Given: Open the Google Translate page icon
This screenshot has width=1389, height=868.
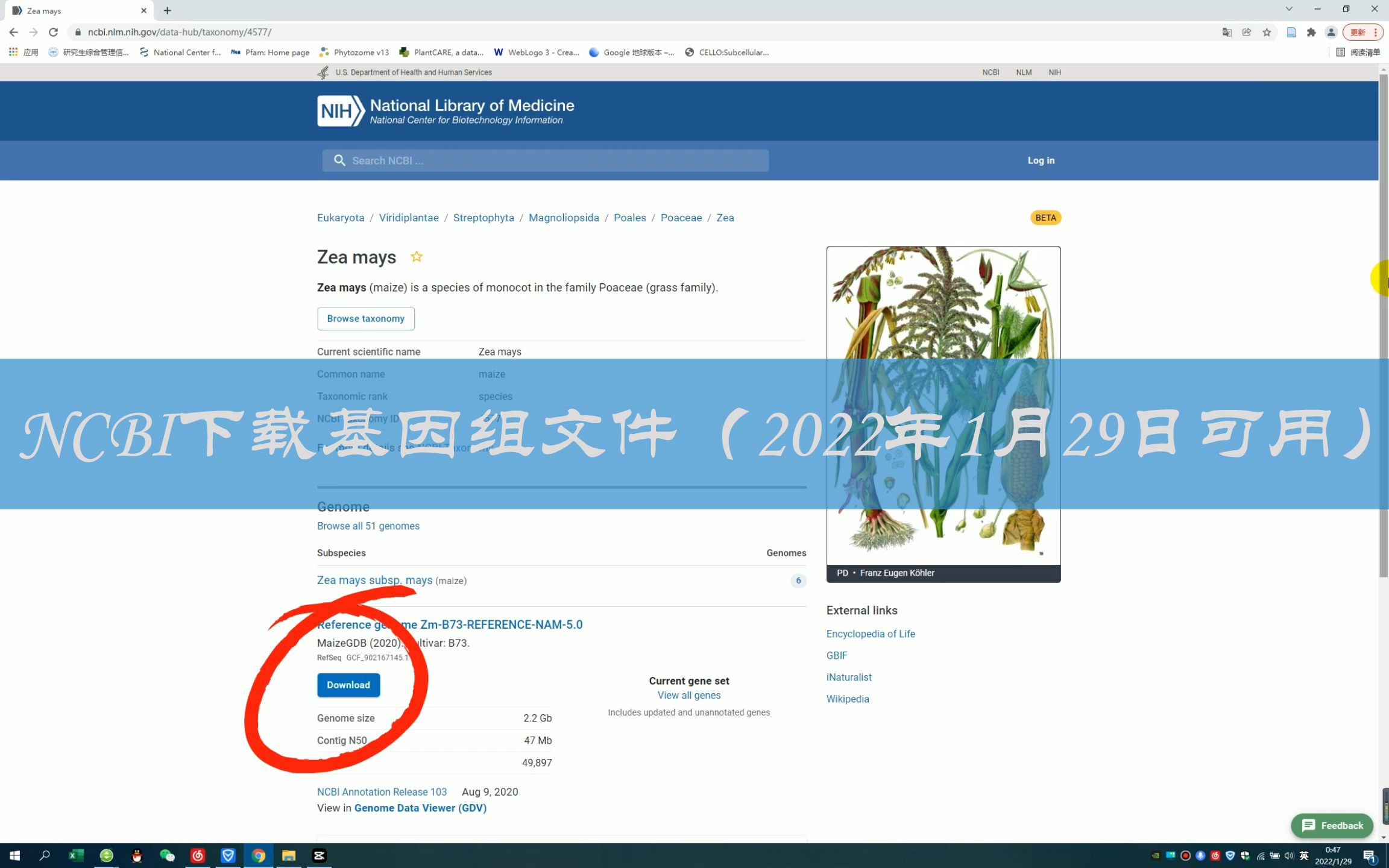Looking at the screenshot, I should click(1227, 33).
